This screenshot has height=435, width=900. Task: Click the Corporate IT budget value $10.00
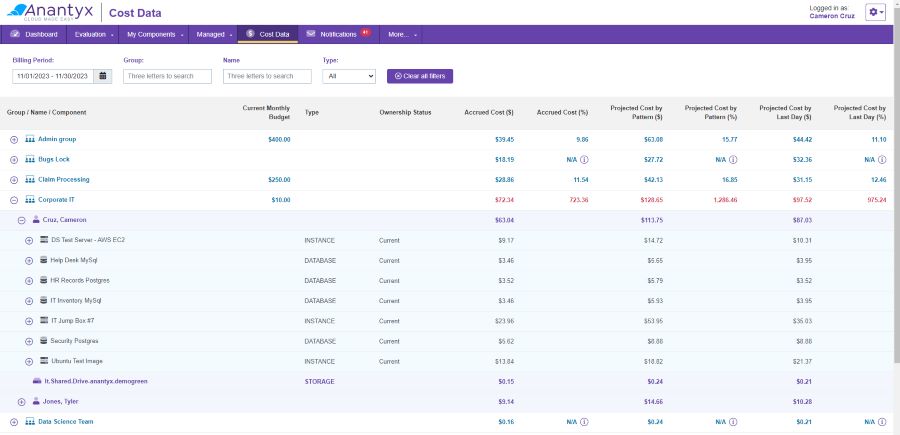point(281,200)
